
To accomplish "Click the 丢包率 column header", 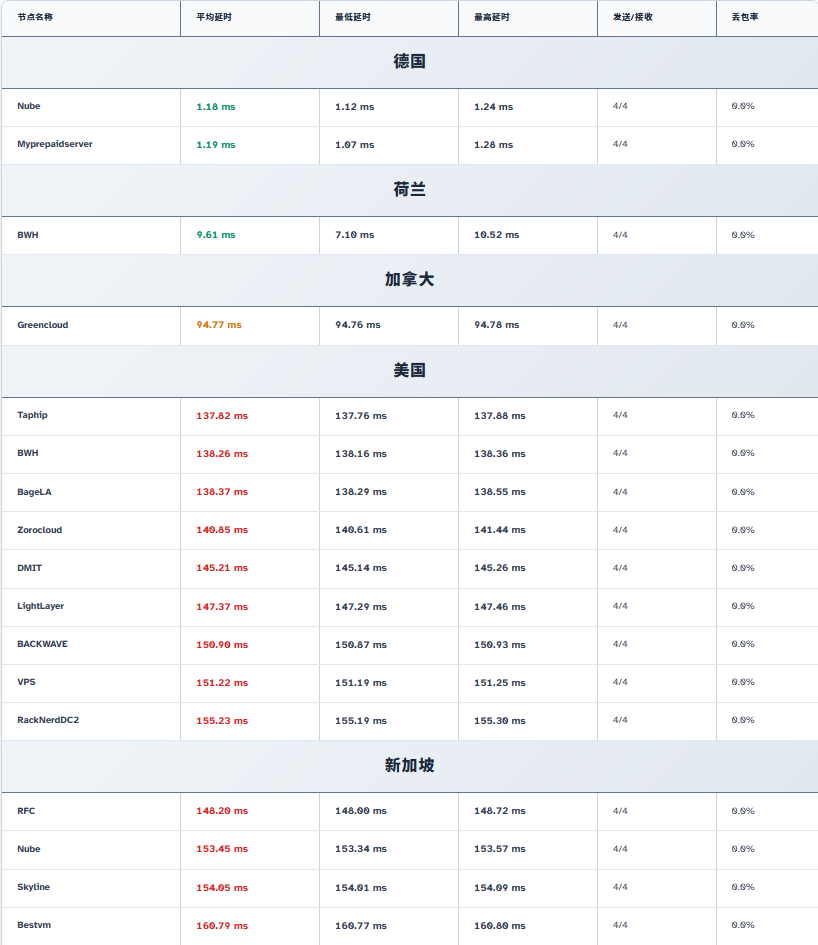I will point(745,18).
